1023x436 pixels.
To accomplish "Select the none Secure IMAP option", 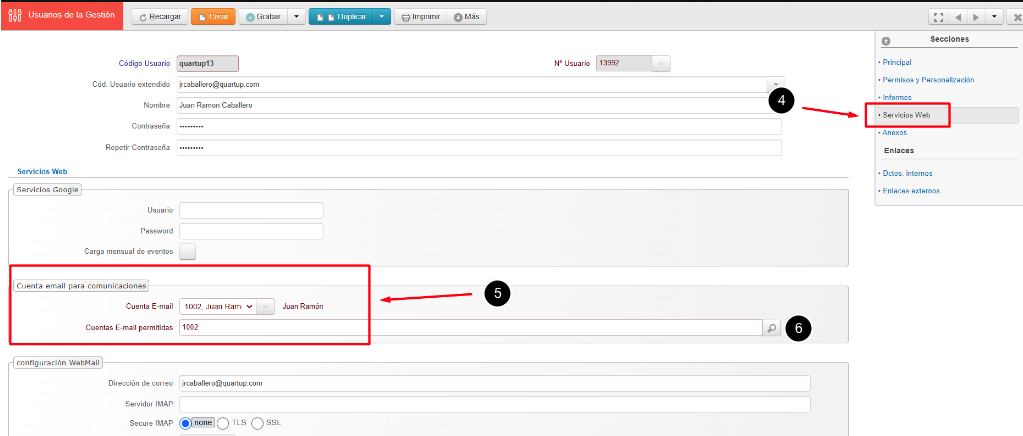I will point(185,423).
